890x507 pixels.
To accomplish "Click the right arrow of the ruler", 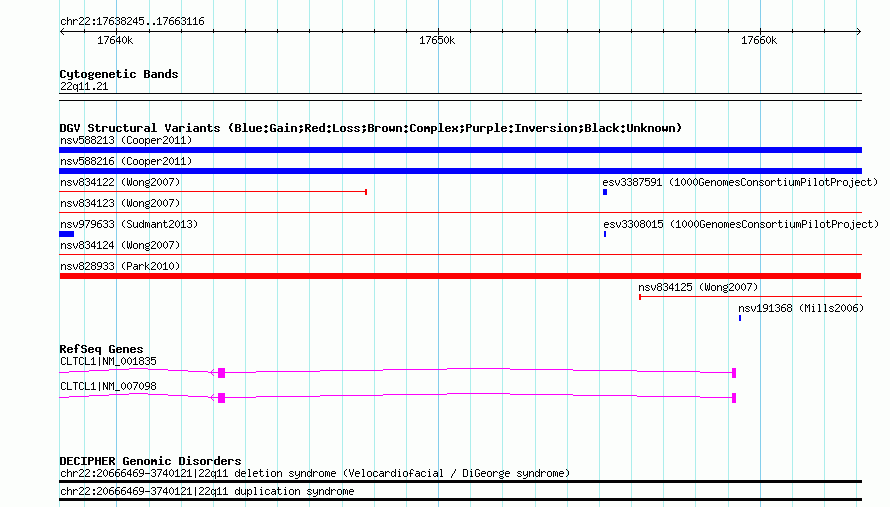I will point(858,31).
